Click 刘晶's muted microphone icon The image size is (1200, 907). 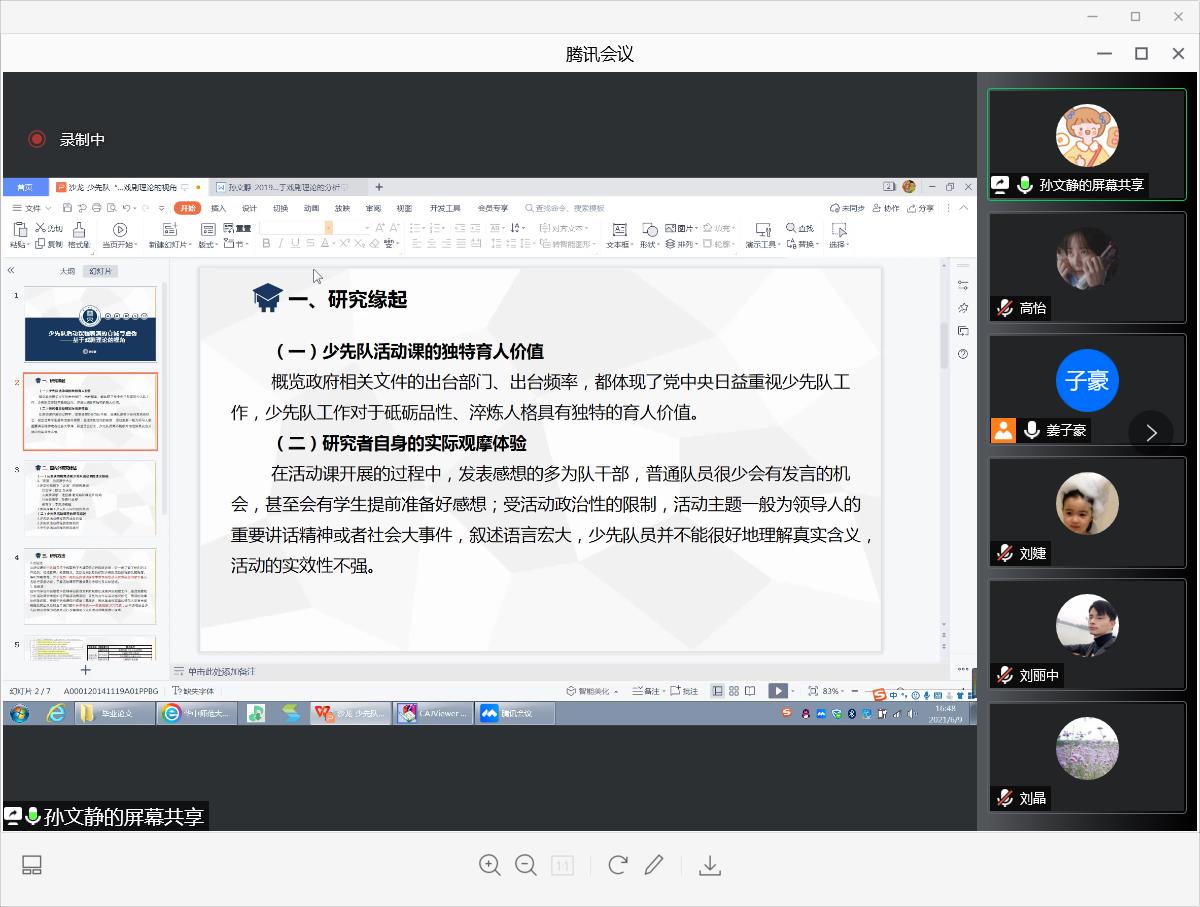click(x=1004, y=798)
